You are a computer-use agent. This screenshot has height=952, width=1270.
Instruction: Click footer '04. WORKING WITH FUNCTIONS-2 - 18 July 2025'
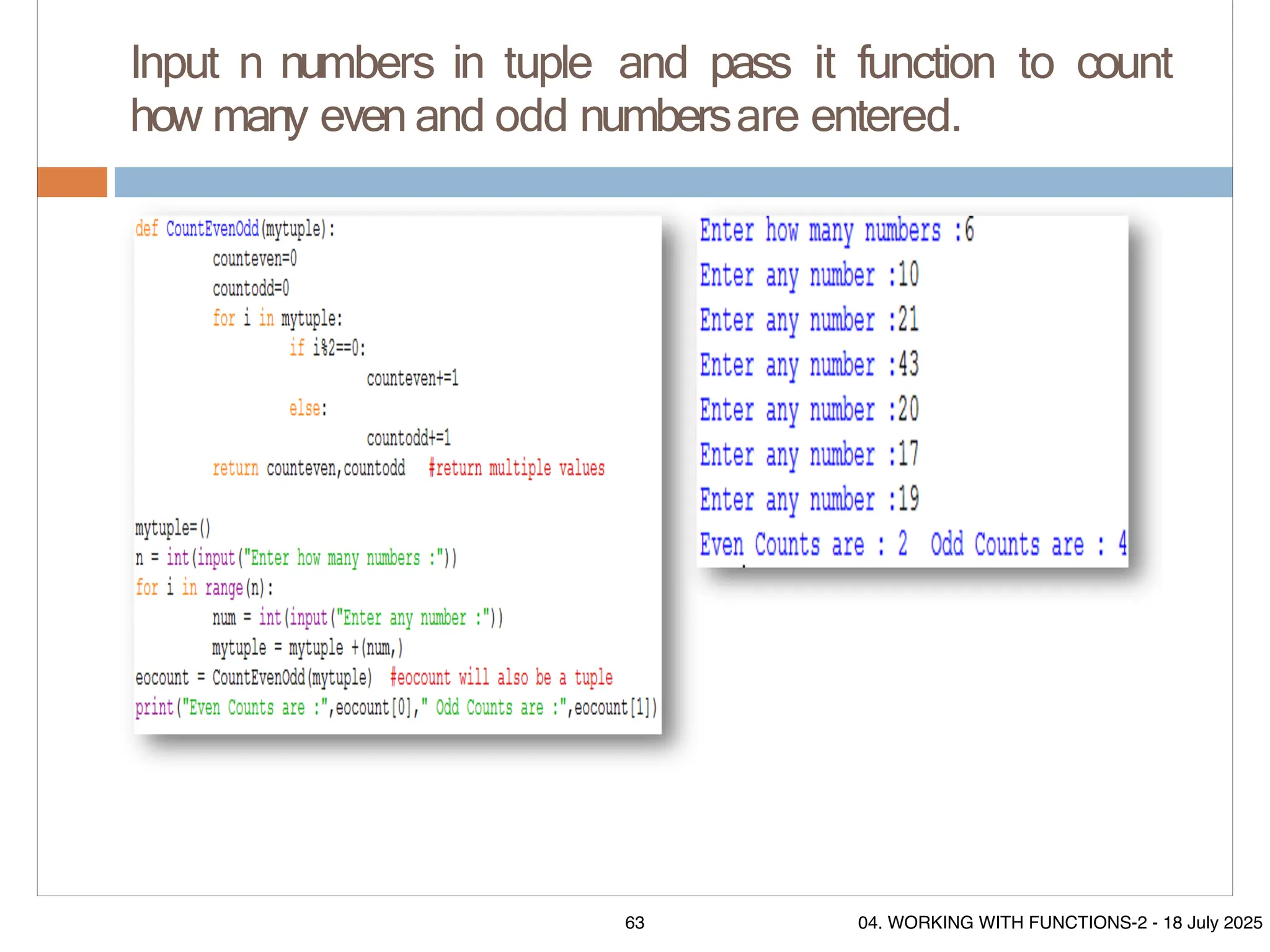[x=1060, y=923]
